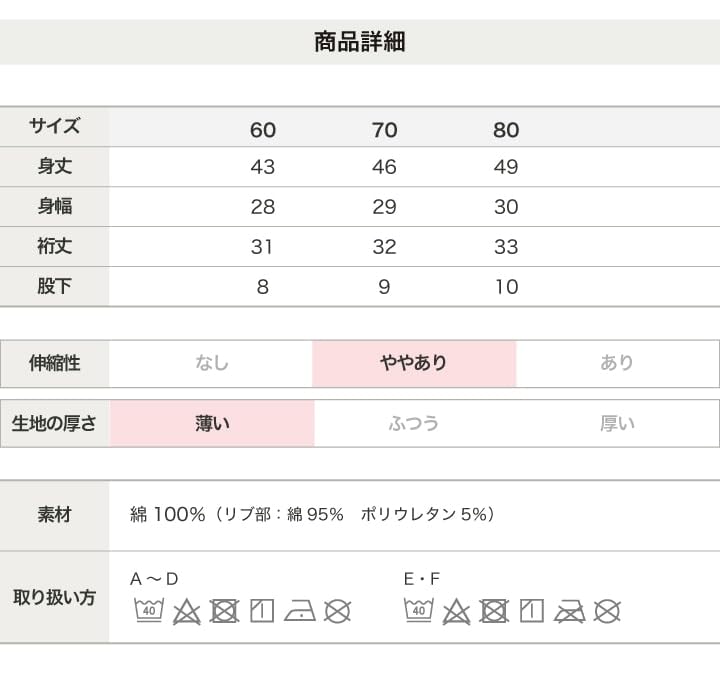
Task: Click the 身丈 value 46 for size 70
Action: [x=384, y=167]
